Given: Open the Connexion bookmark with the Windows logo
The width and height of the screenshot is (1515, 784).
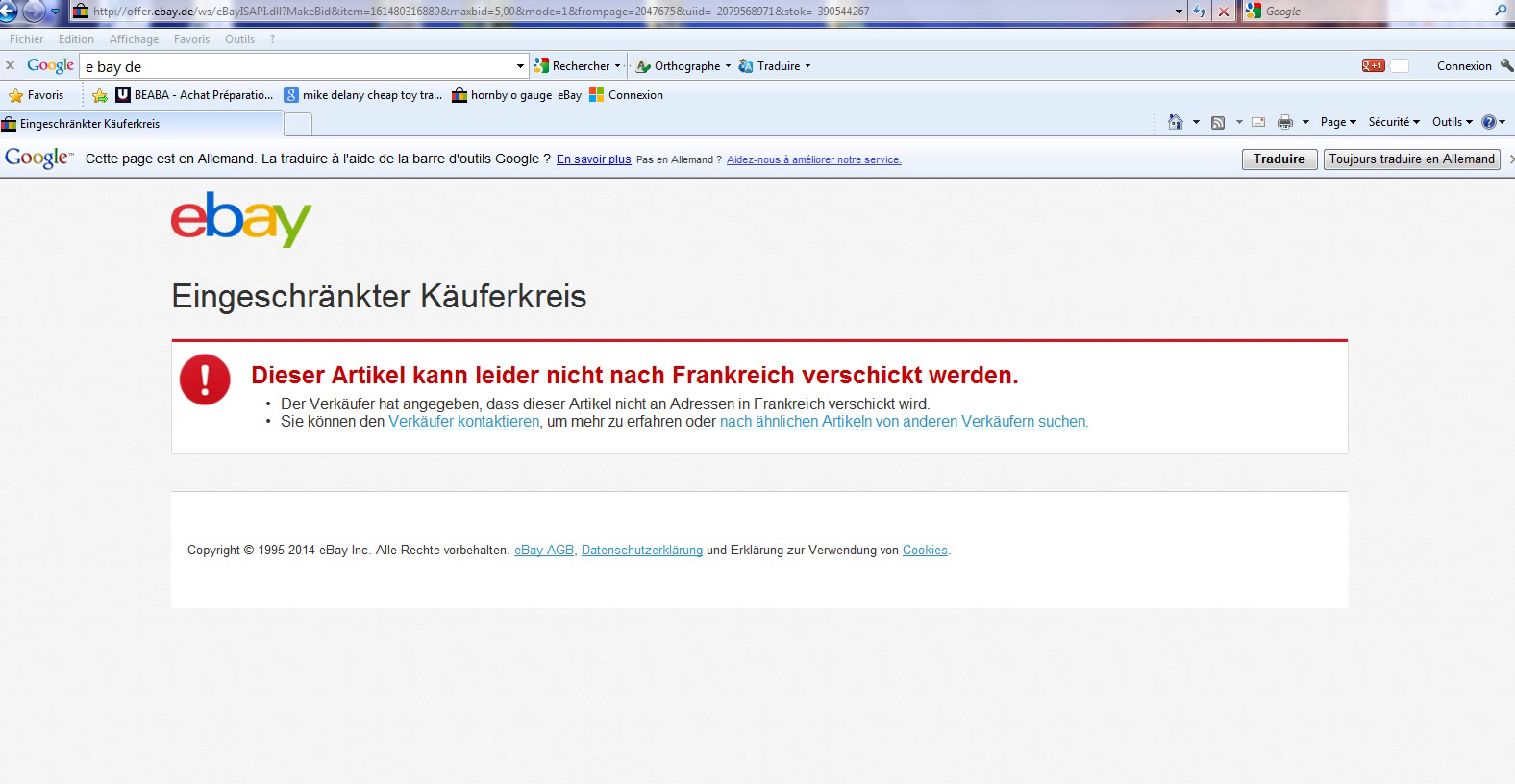Looking at the screenshot, I should 626,95.
